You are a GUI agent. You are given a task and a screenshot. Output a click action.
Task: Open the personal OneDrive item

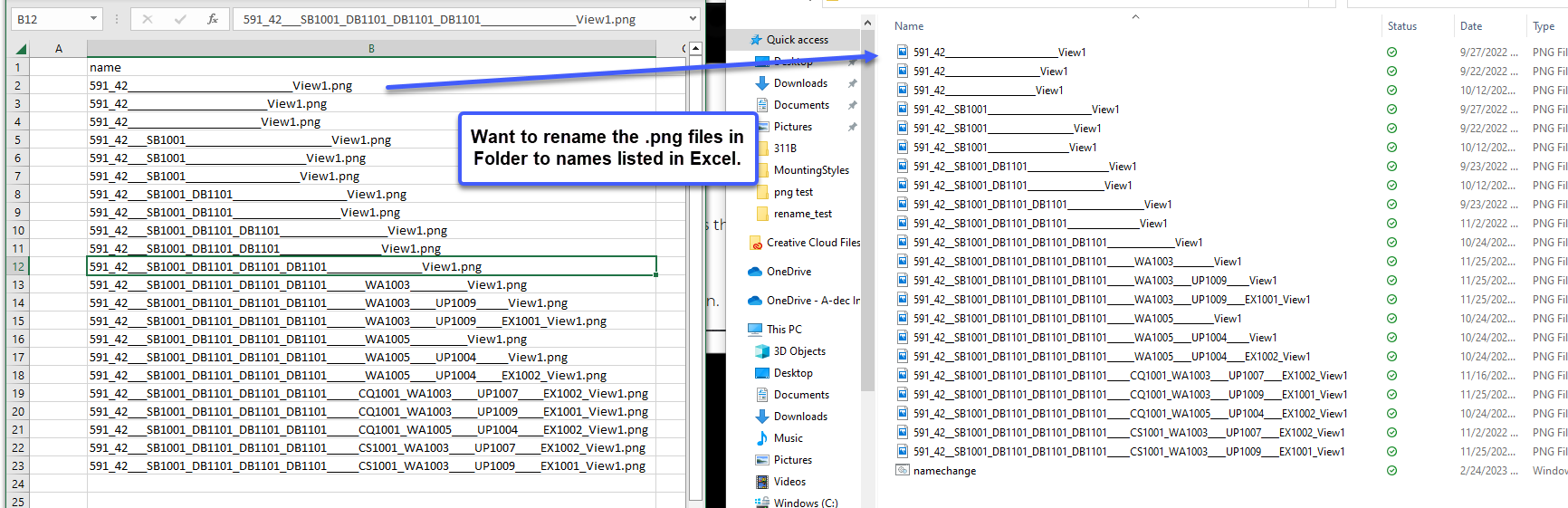click(789, 272)
